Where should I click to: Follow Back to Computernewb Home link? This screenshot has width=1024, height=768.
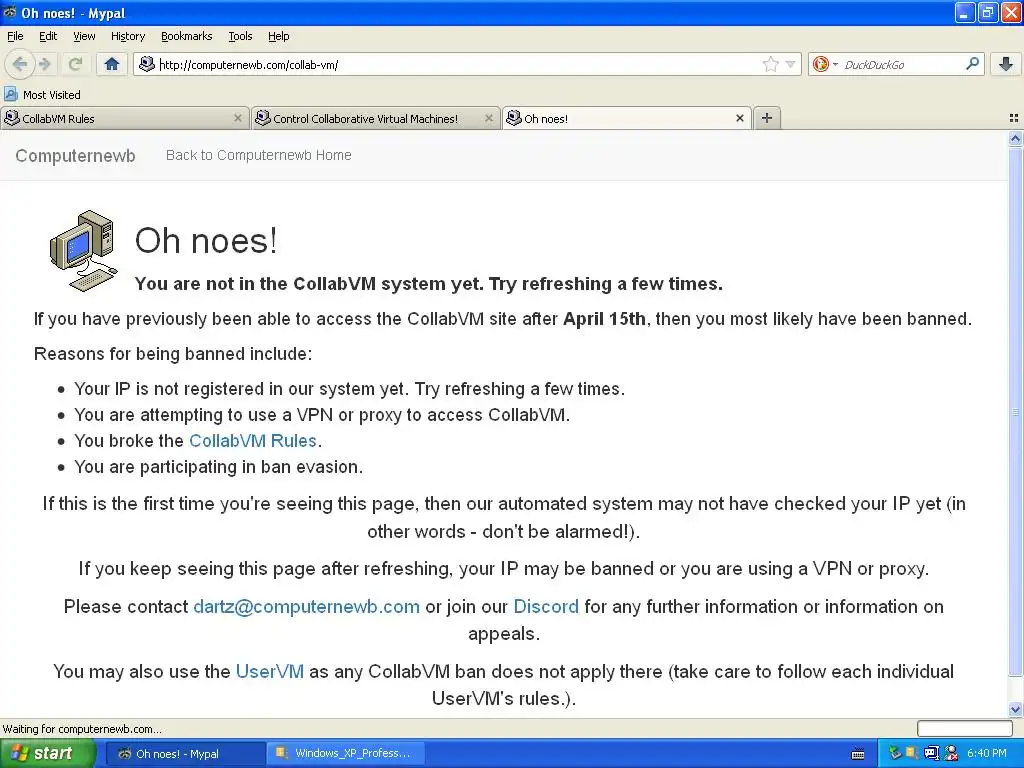point(259,155)
